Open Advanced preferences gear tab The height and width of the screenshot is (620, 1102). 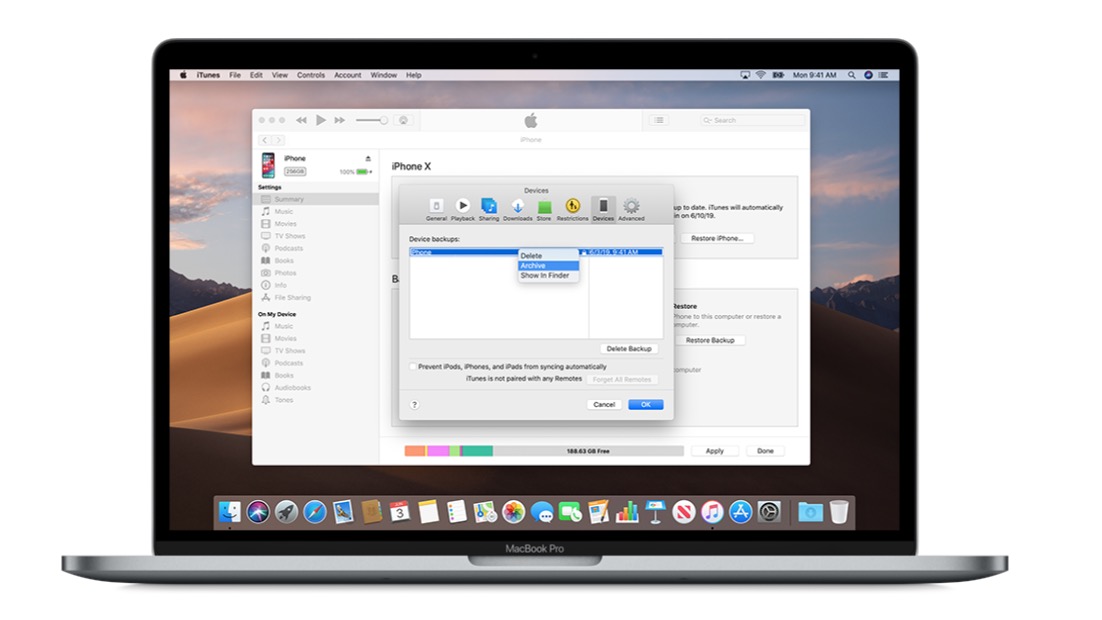point(631,209)
